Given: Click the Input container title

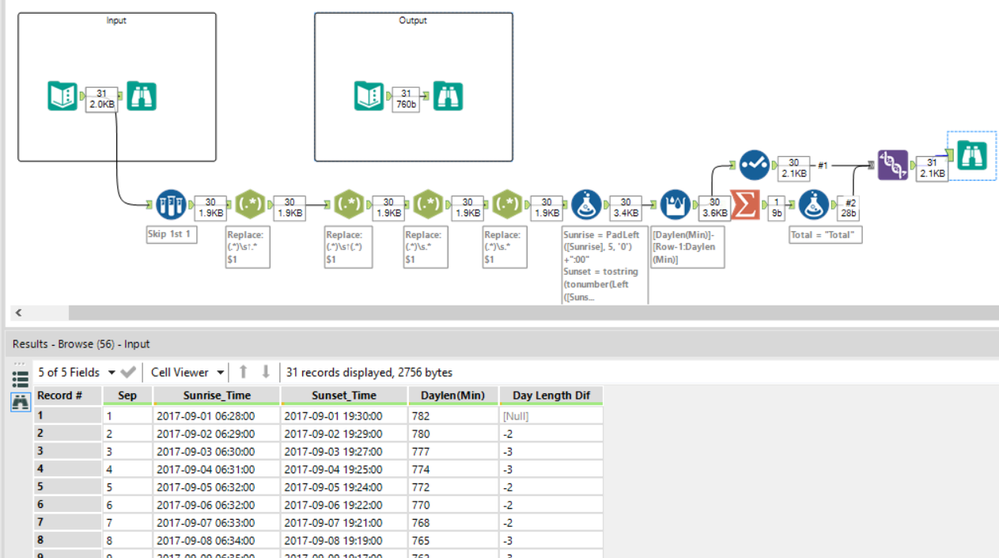Looking at the screenshot, I should (116, 20).
